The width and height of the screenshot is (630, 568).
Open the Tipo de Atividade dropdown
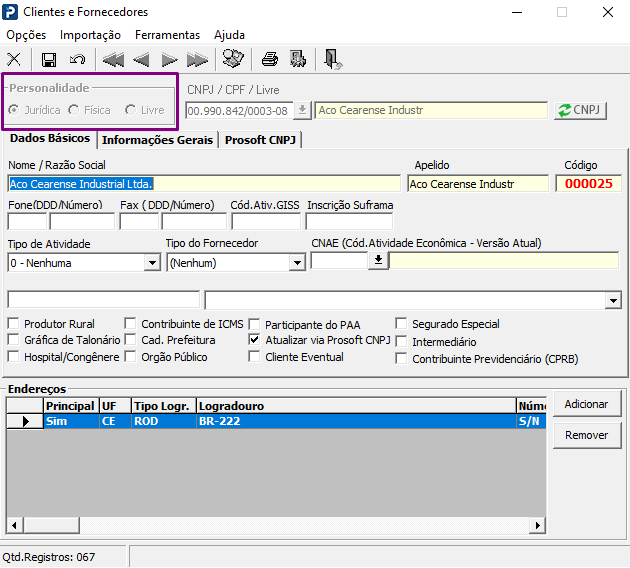[x=152, y=263]
